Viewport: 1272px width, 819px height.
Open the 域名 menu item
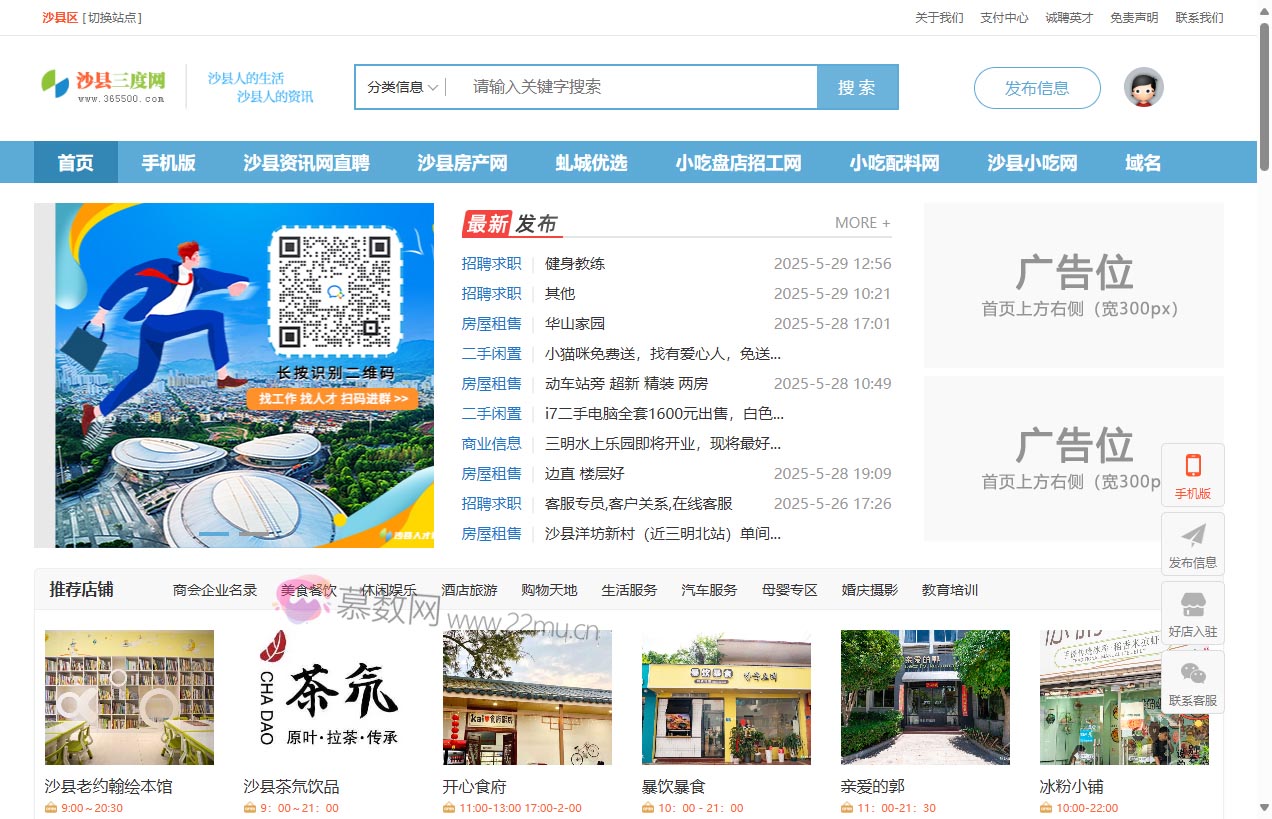[1142, 162]
